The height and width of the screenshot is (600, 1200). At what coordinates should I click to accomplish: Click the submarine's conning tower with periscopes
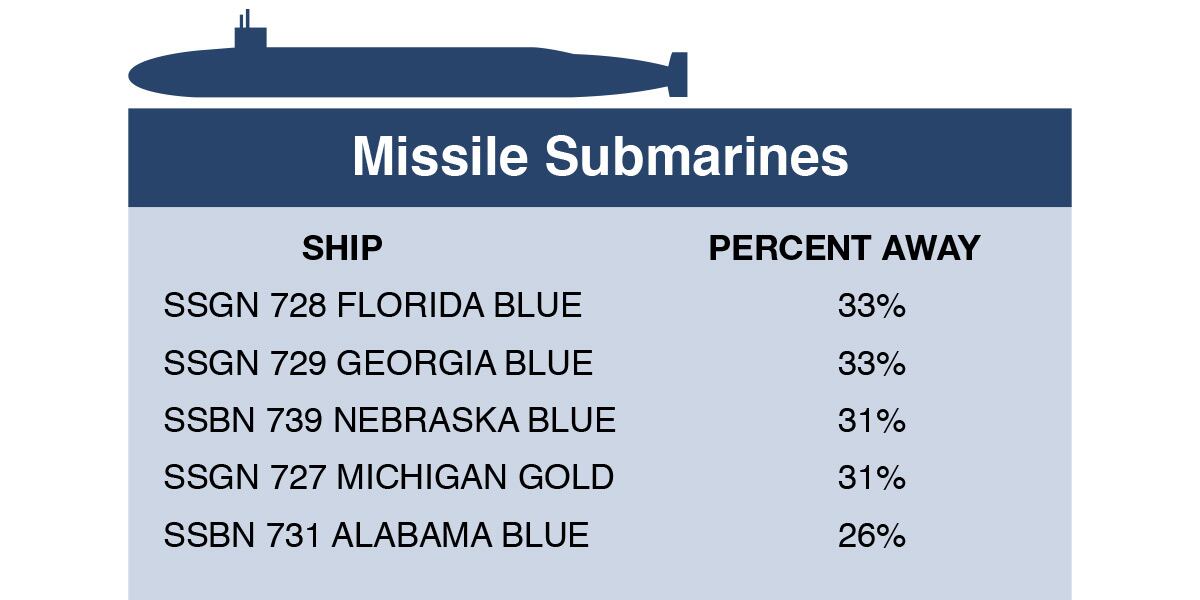(x=250, y=35)
